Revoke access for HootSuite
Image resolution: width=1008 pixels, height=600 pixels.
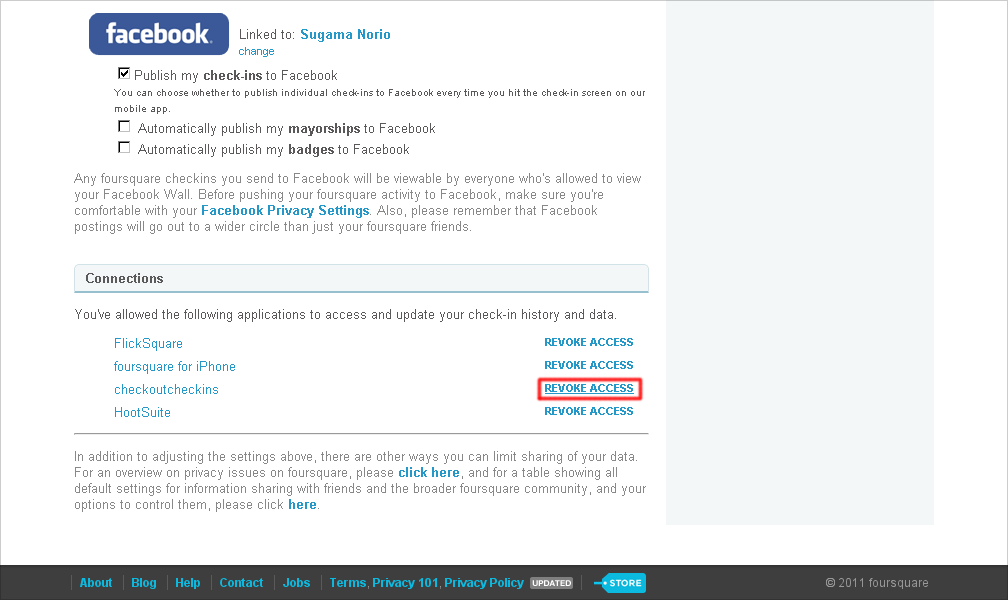coord(589,411)
